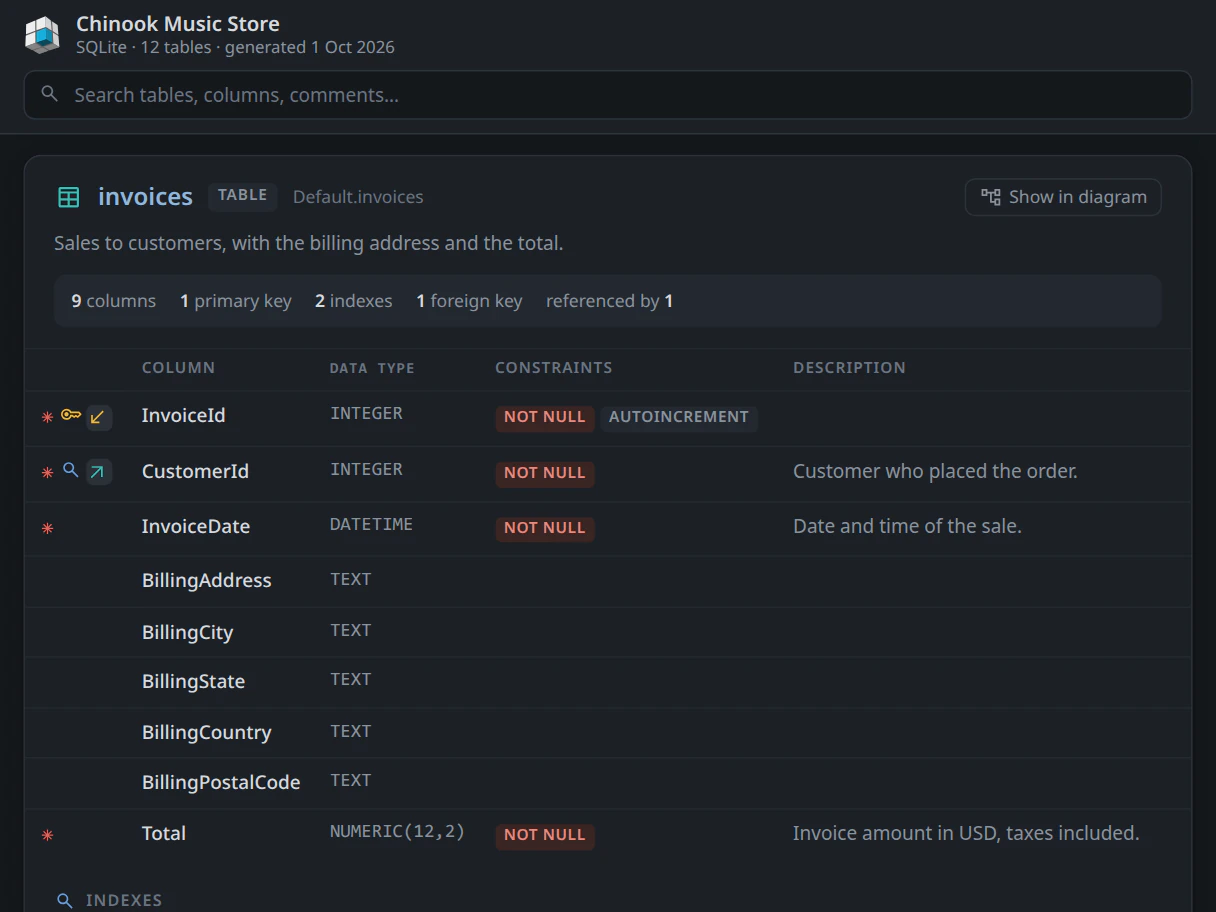Click the foreign key arrow on CustomerId row
The height and width of the screenshot is (912, 1216).
pos(98,472)
